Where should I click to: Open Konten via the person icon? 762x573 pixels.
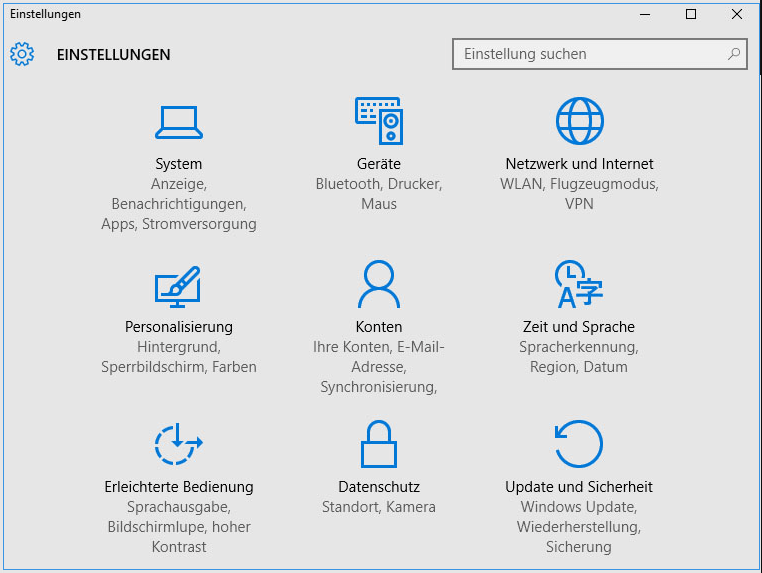379,284
